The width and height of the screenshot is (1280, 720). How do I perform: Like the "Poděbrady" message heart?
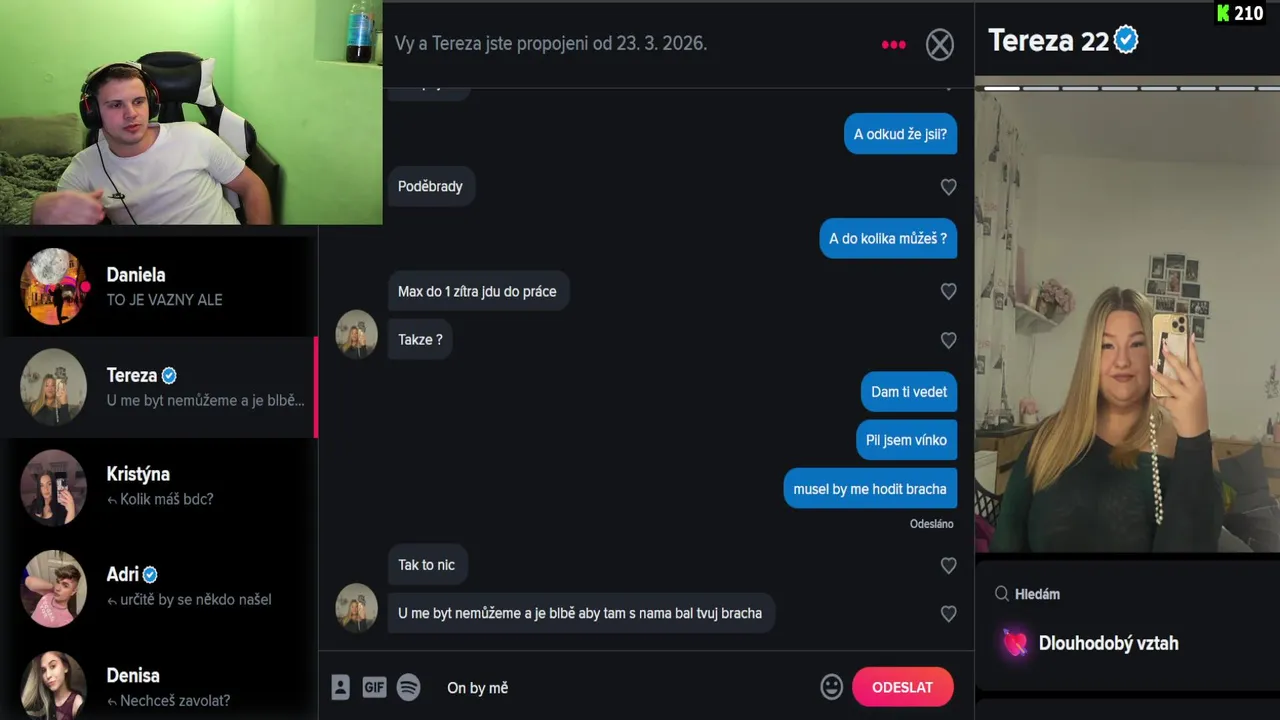[x=948, y=187]
